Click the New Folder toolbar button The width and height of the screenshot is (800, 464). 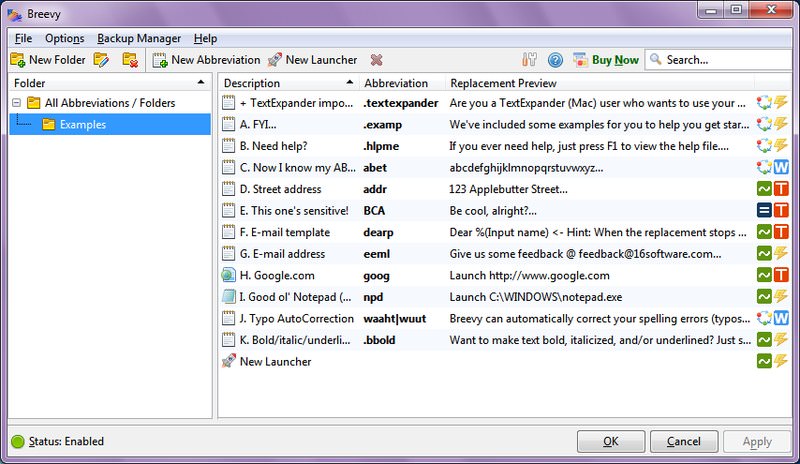(48, 60)
